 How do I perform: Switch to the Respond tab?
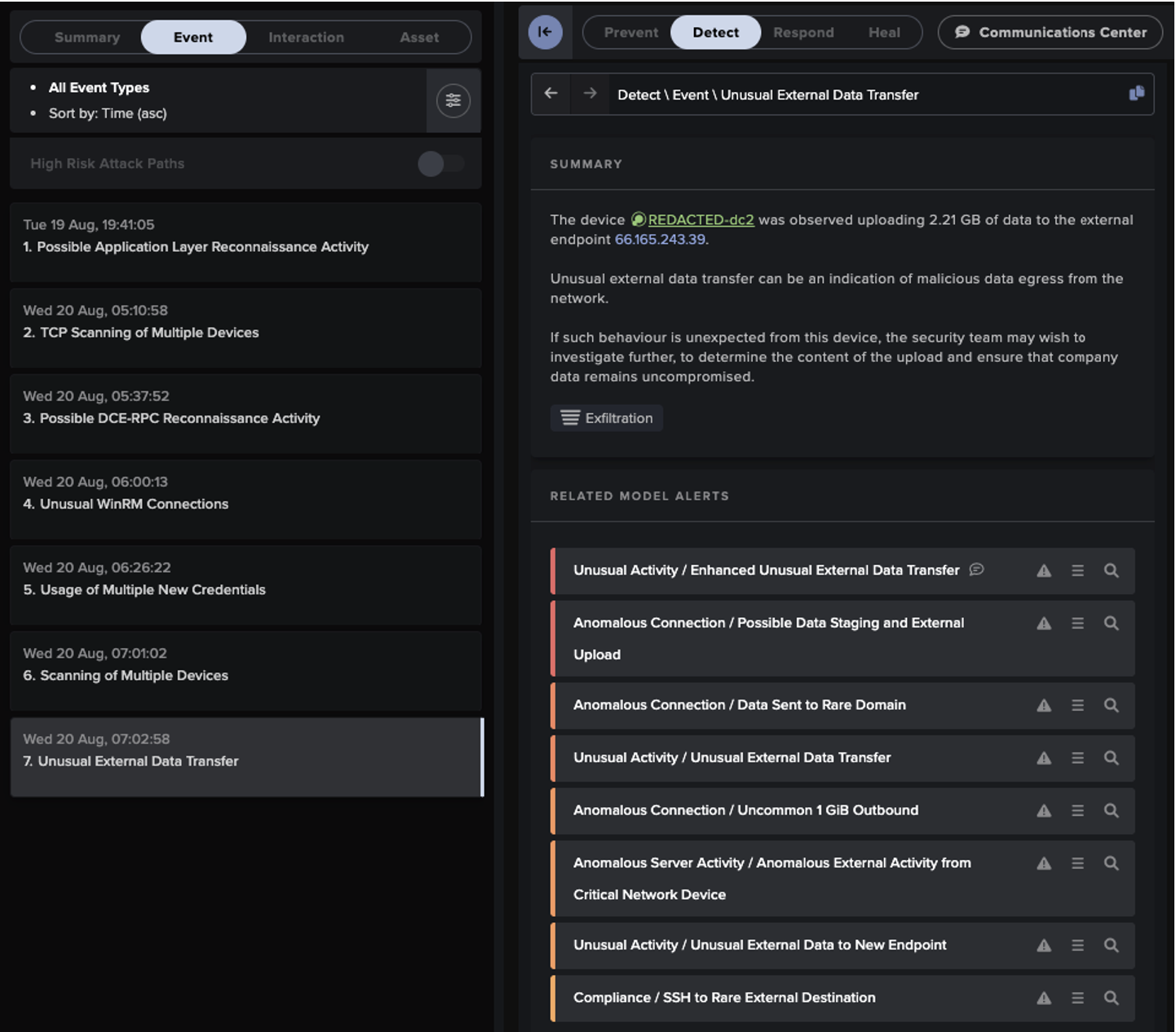tap(803, 33)
